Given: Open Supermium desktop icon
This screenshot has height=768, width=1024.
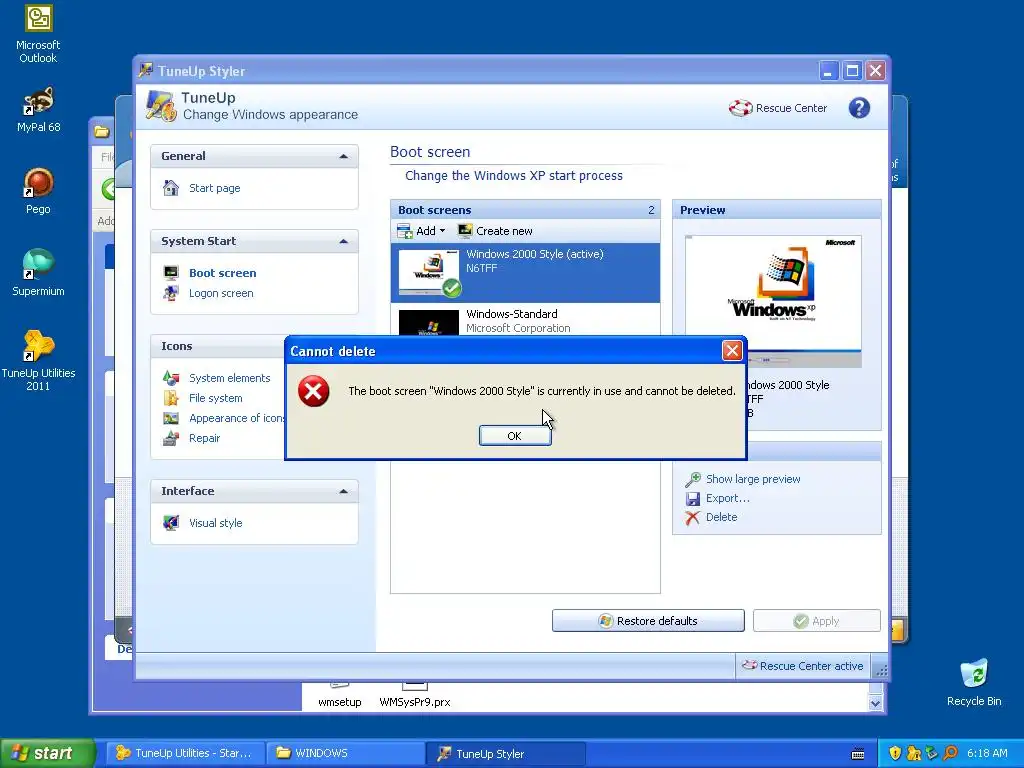Looking at the screenshot, I should click(x=38, y=273).
